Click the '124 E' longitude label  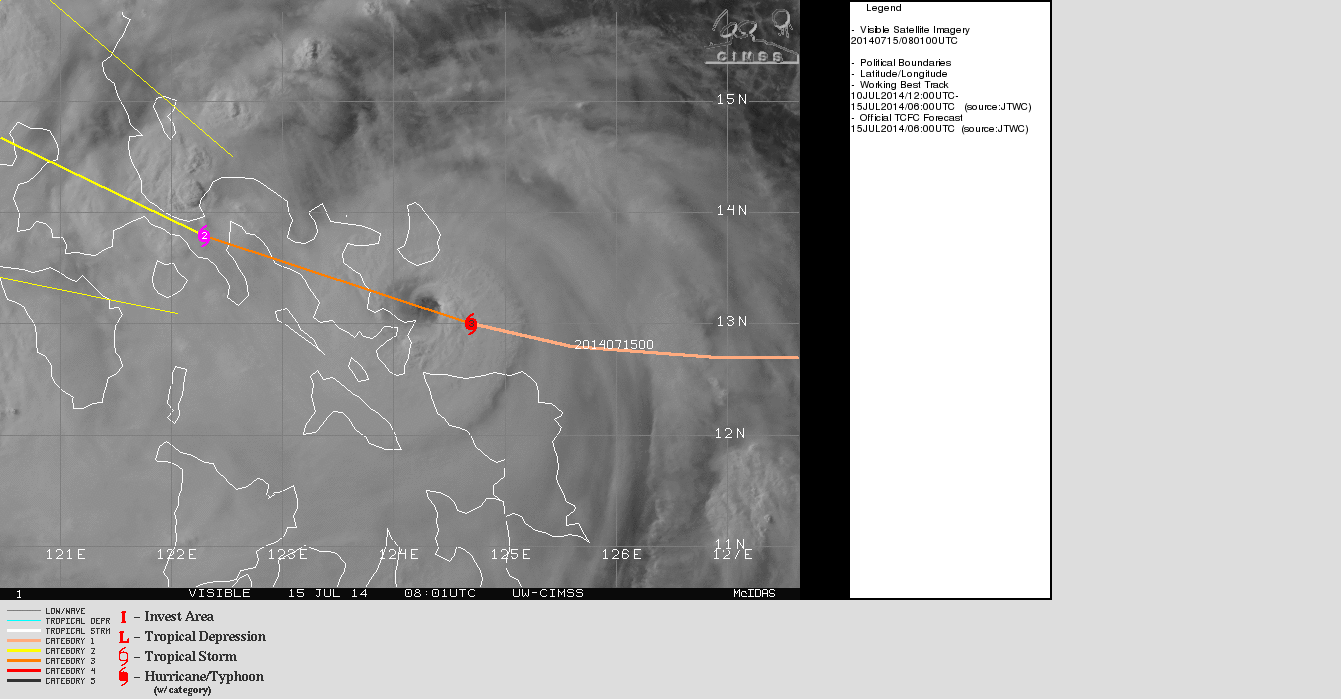tap(399, 554)
